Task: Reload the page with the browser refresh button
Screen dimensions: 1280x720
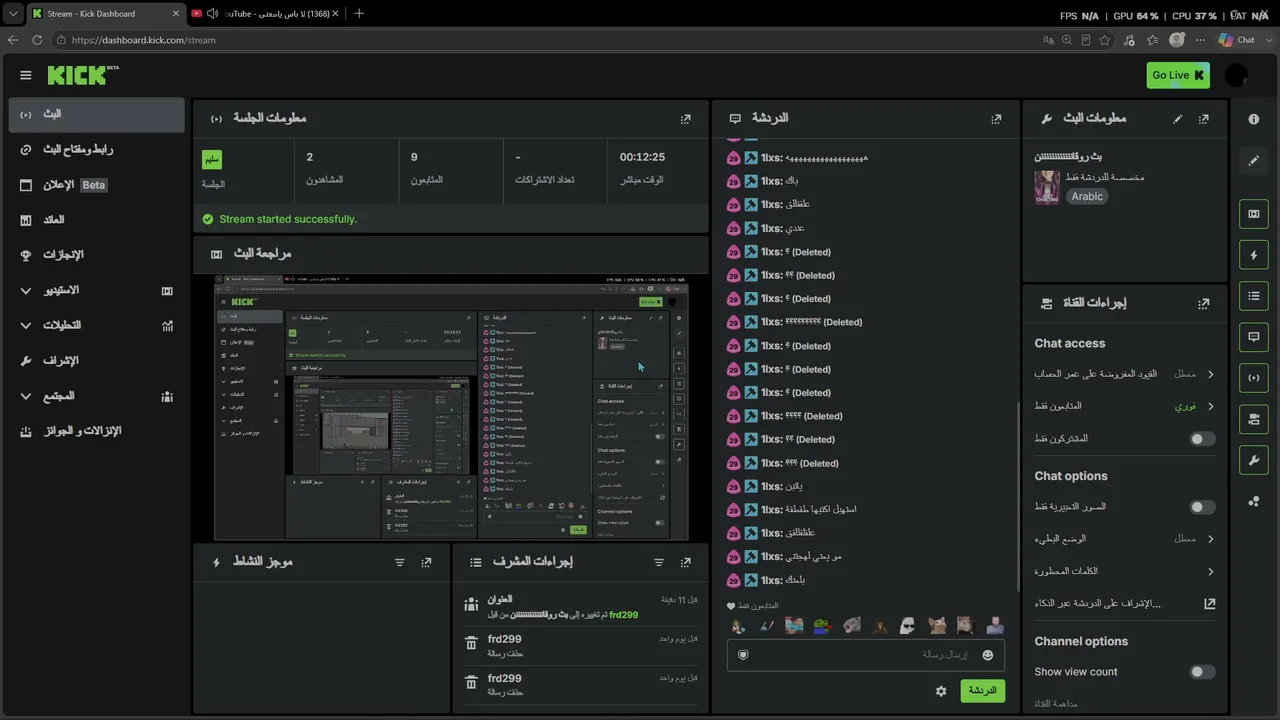Action: pyautogui.click(x=37, y=40)
